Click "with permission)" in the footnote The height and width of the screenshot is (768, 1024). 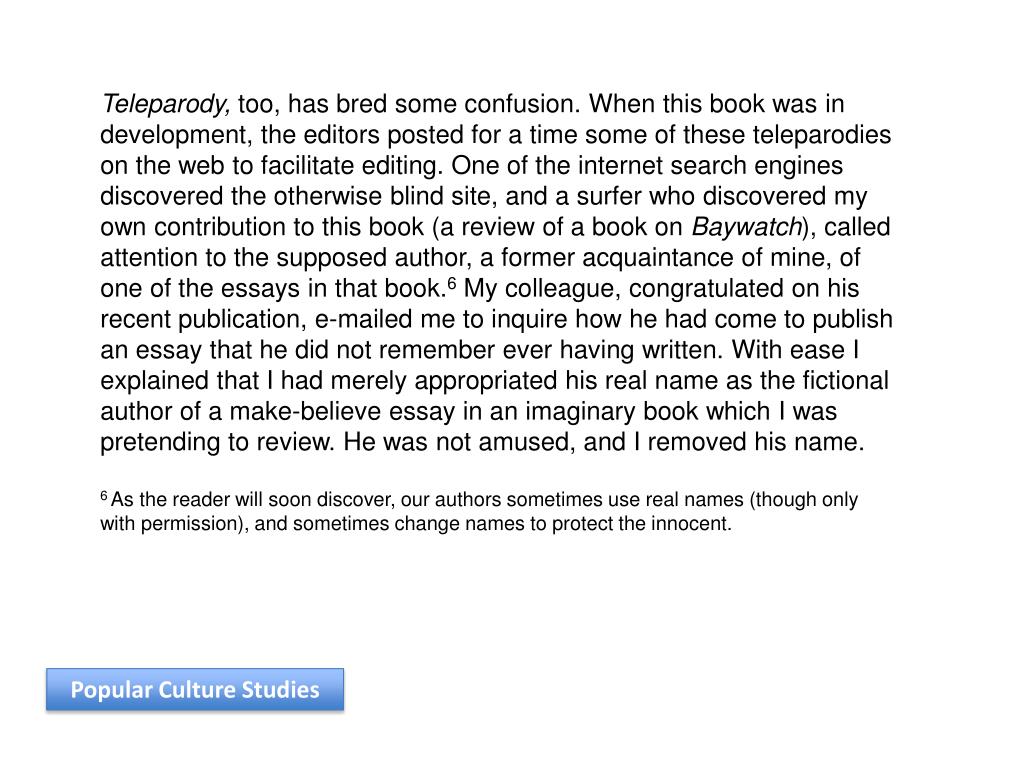click(x=174, y=524)
